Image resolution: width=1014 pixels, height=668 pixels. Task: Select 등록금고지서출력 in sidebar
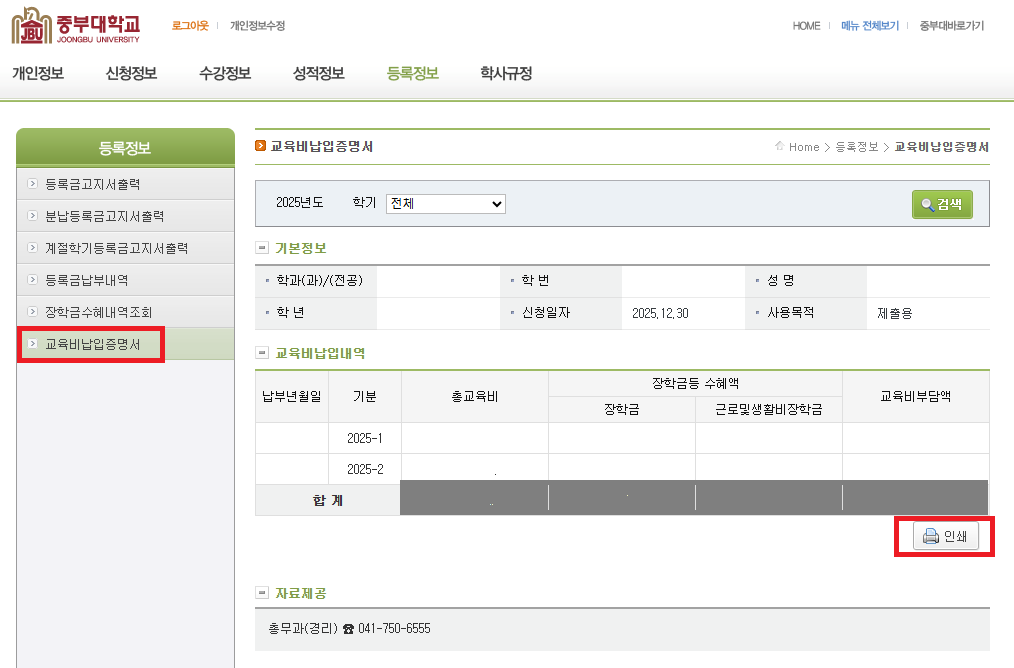coord(93,184)
